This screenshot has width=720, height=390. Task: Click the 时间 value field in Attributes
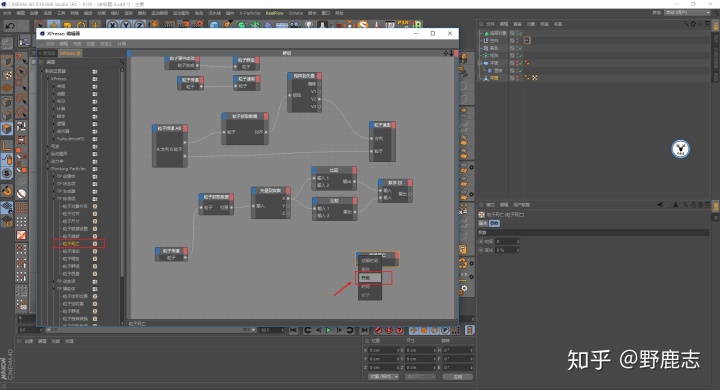pos(507,241)
